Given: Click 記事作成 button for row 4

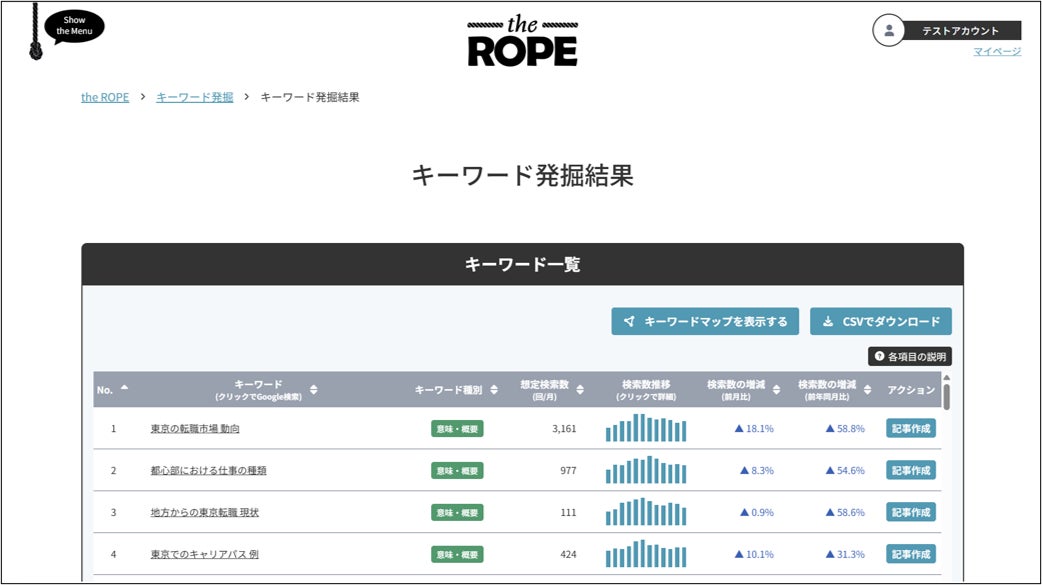Looking at the screenshot, I should tap(910, 554).
